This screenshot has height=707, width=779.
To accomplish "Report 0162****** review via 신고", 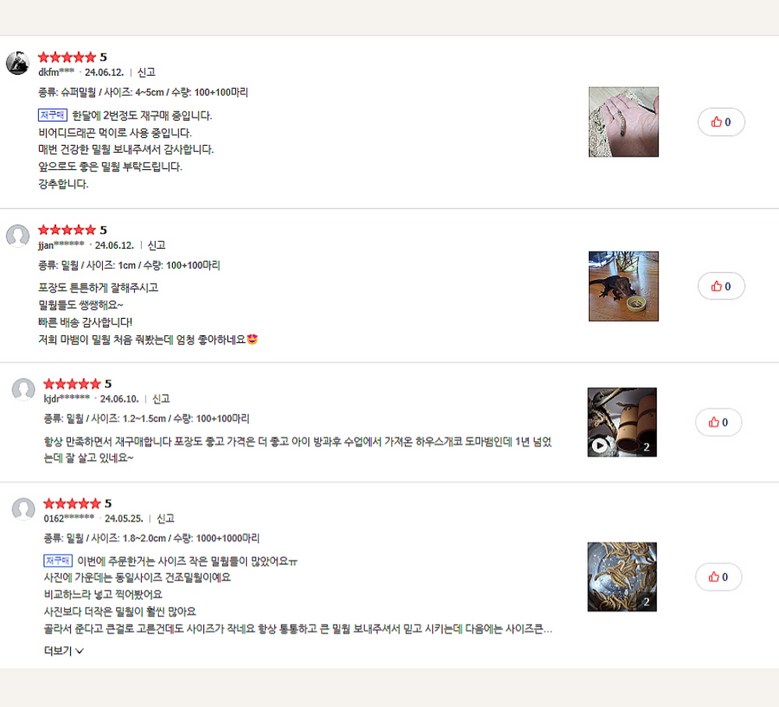I will 165,519.
